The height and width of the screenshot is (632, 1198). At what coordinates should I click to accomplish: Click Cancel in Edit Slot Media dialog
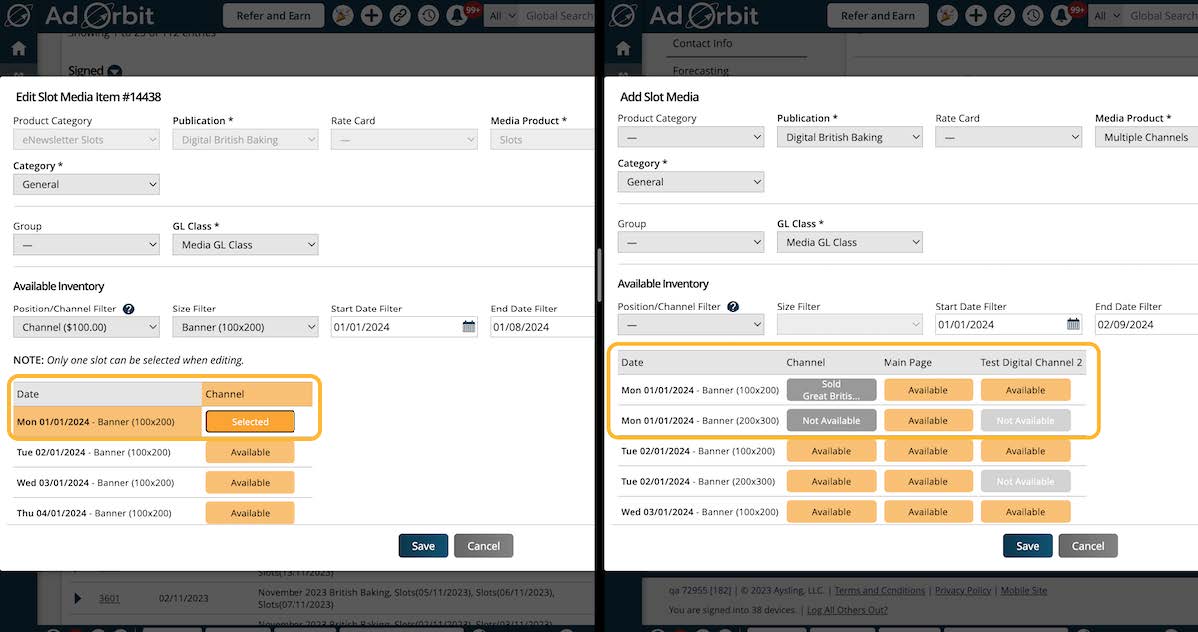[x=484, y=546]
